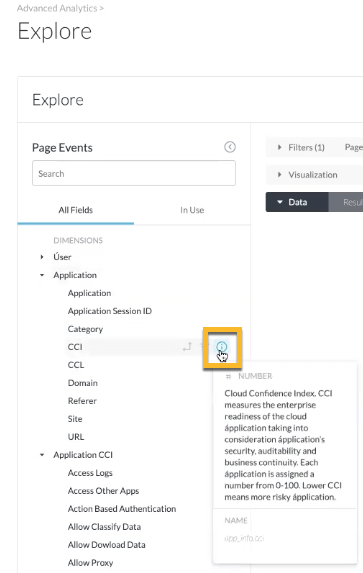The image size is (363, 573).
Task: Click the info icon on the CCI row
Action: (222, 346)
